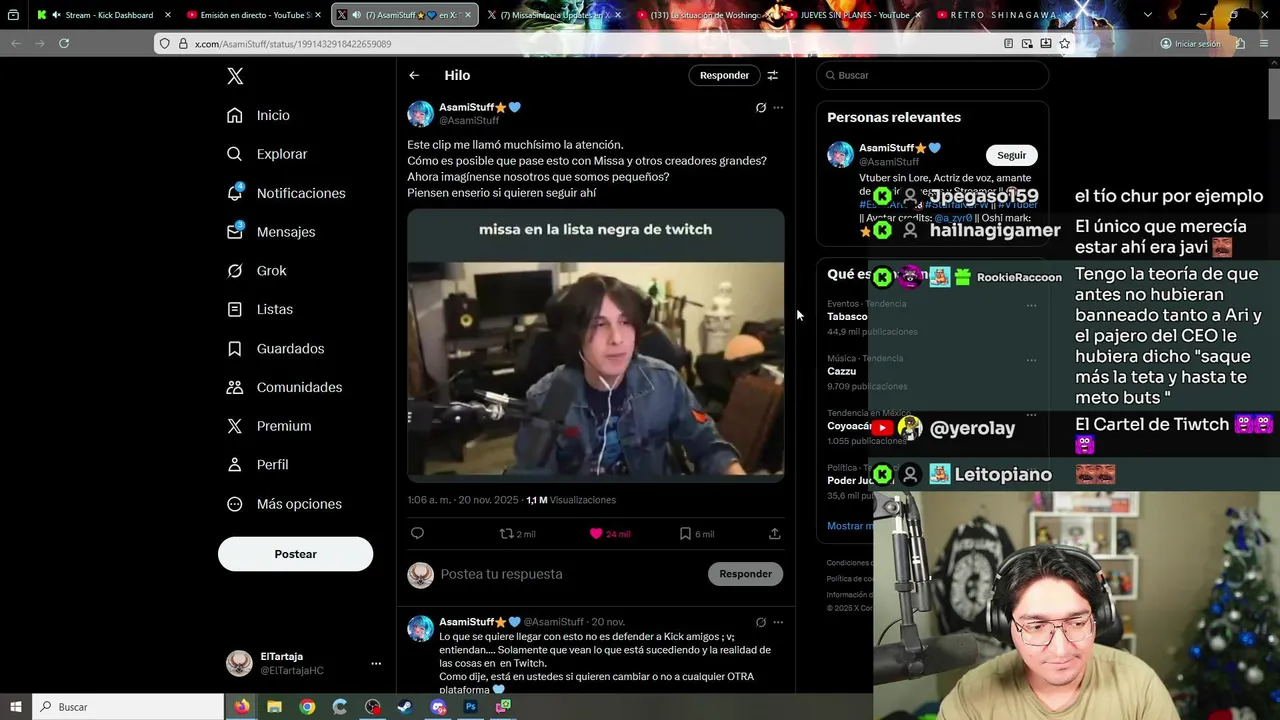
Task: Open Google Chrome from taskbar
Action: click(x=308, y=707)
